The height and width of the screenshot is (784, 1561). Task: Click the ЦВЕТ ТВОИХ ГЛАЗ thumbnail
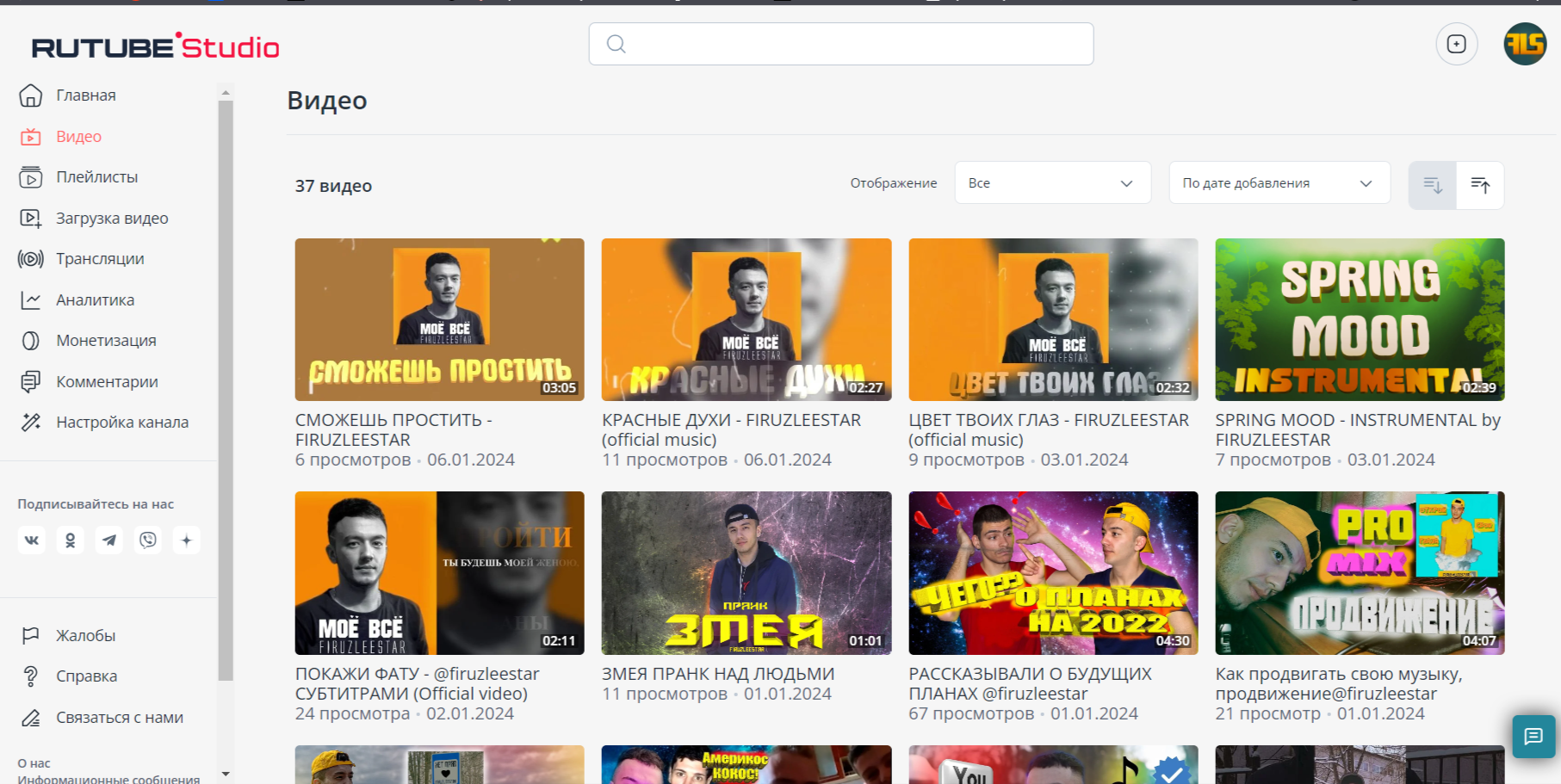pyautogui.click(x=1053, y=319)
